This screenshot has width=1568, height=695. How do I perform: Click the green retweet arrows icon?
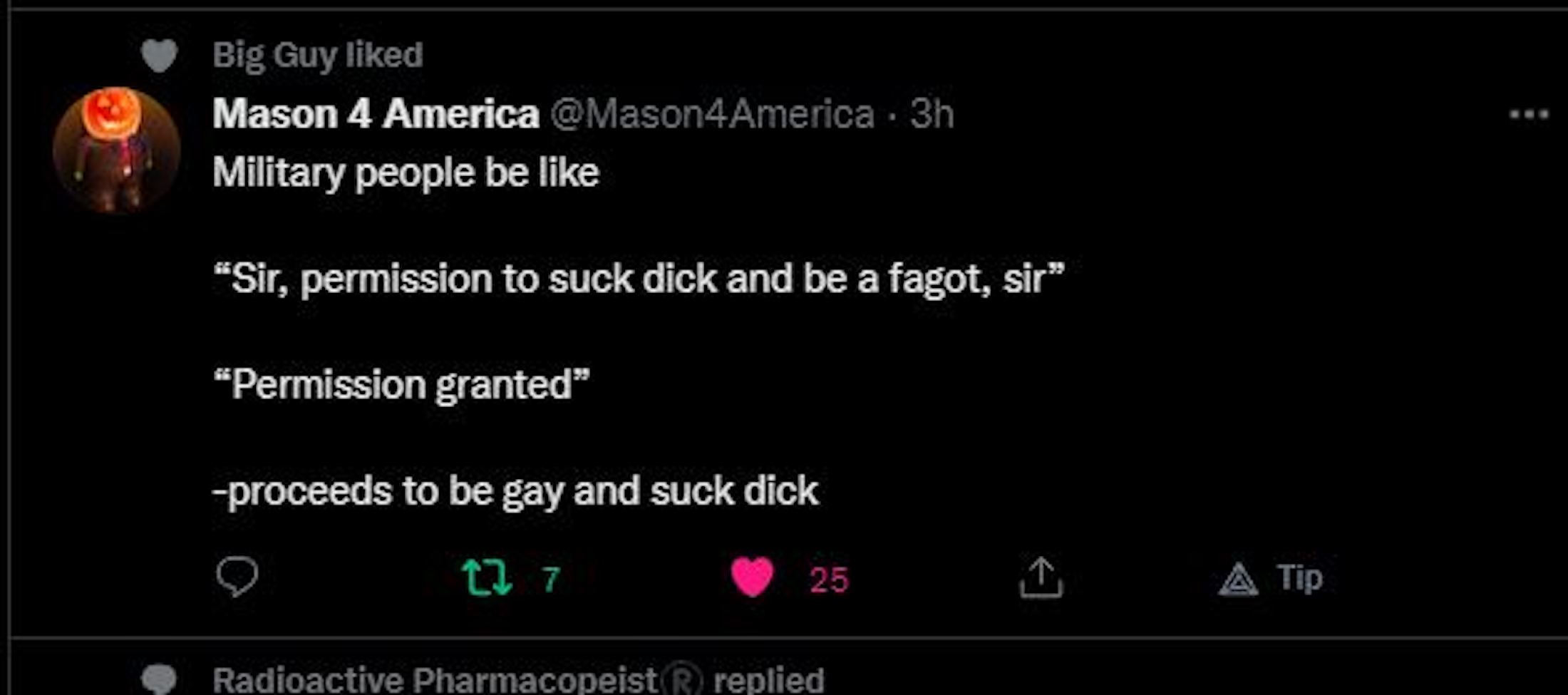point(487,577)
